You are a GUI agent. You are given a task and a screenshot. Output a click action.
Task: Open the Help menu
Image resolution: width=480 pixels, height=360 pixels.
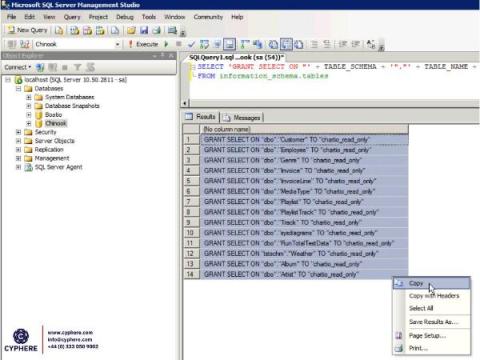click(237, 17)
